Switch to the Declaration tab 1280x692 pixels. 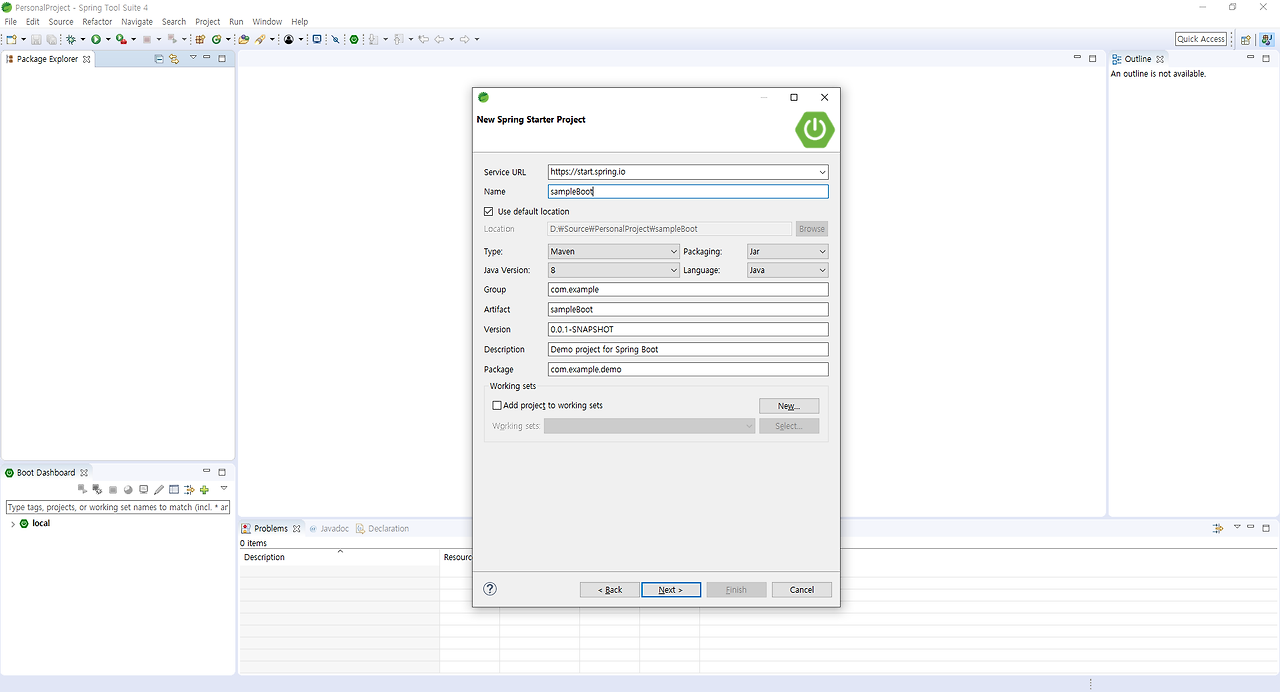click(383, 528)
